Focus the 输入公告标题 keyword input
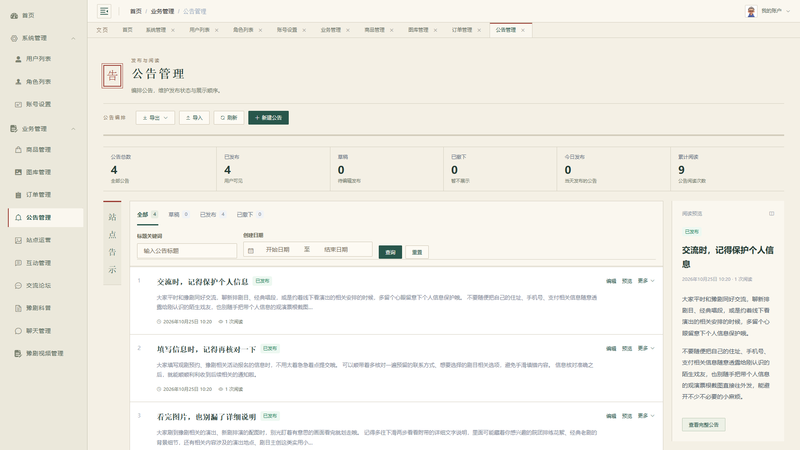This screenshot has height=450, width=800. (187, 251)
